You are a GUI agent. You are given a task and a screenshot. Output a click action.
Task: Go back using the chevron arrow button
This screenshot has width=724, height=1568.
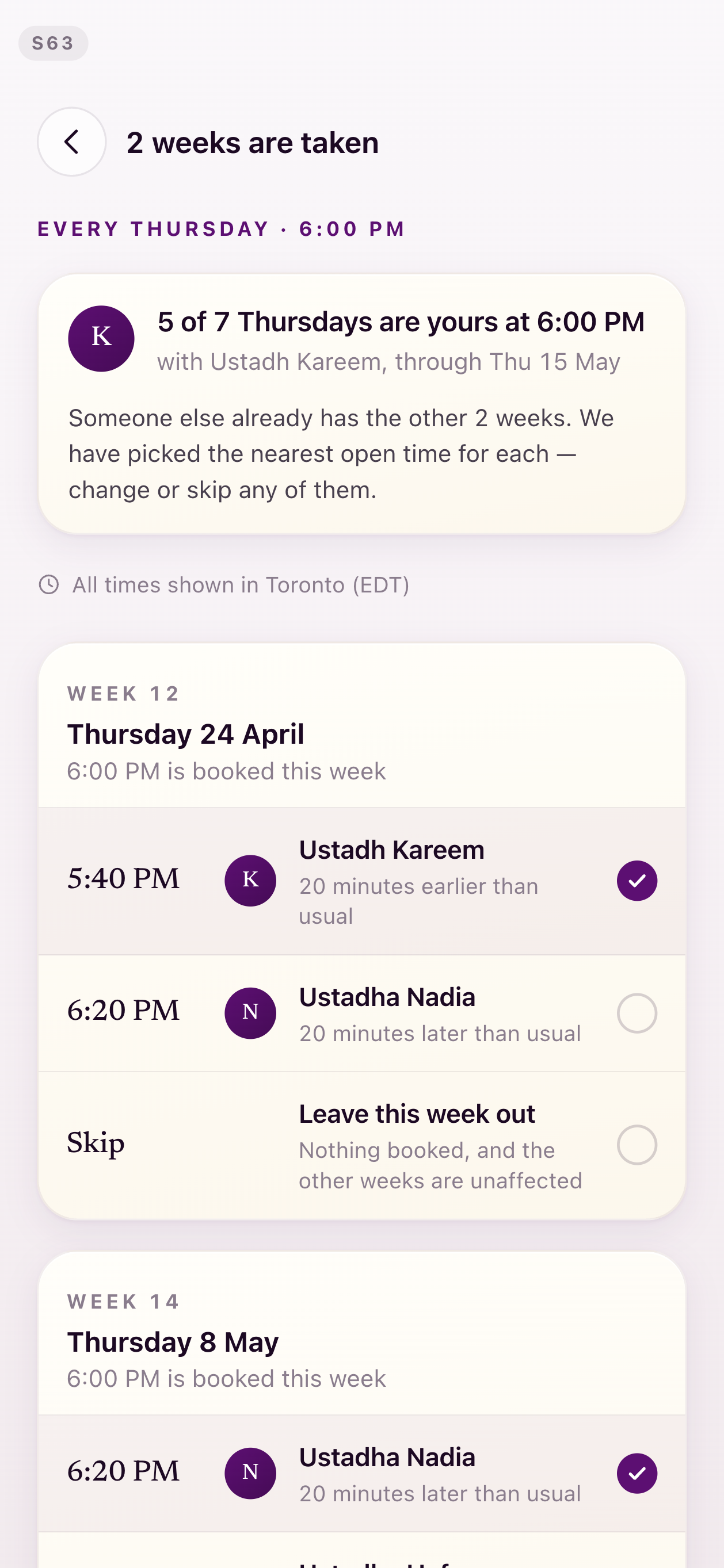point(72,142)
